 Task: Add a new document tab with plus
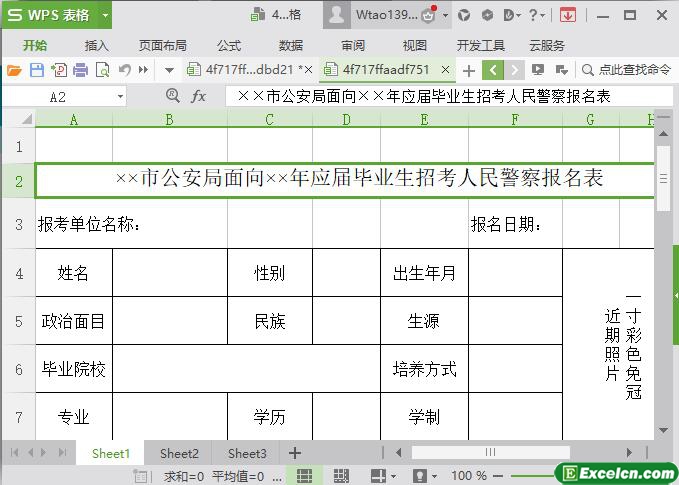click(469, 70)
